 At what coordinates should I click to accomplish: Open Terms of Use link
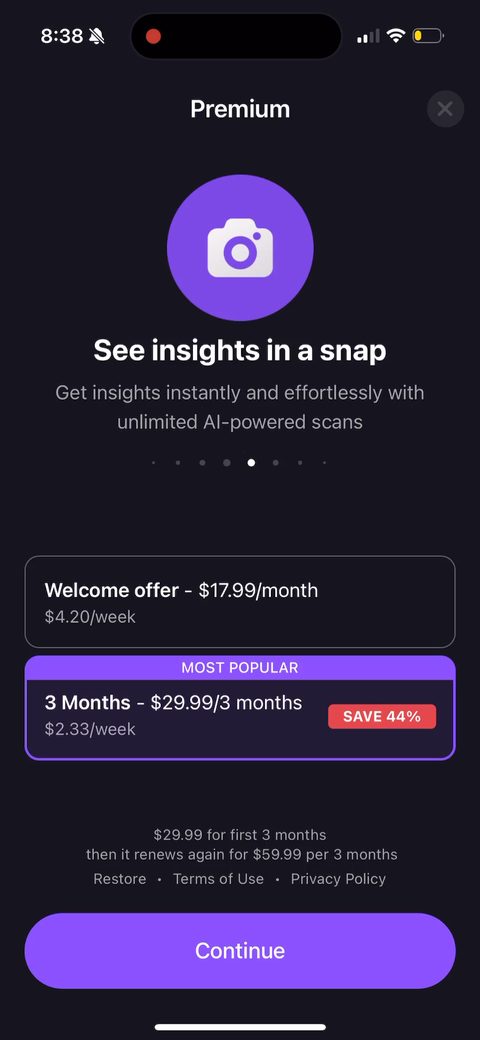[x=218, y=879]
